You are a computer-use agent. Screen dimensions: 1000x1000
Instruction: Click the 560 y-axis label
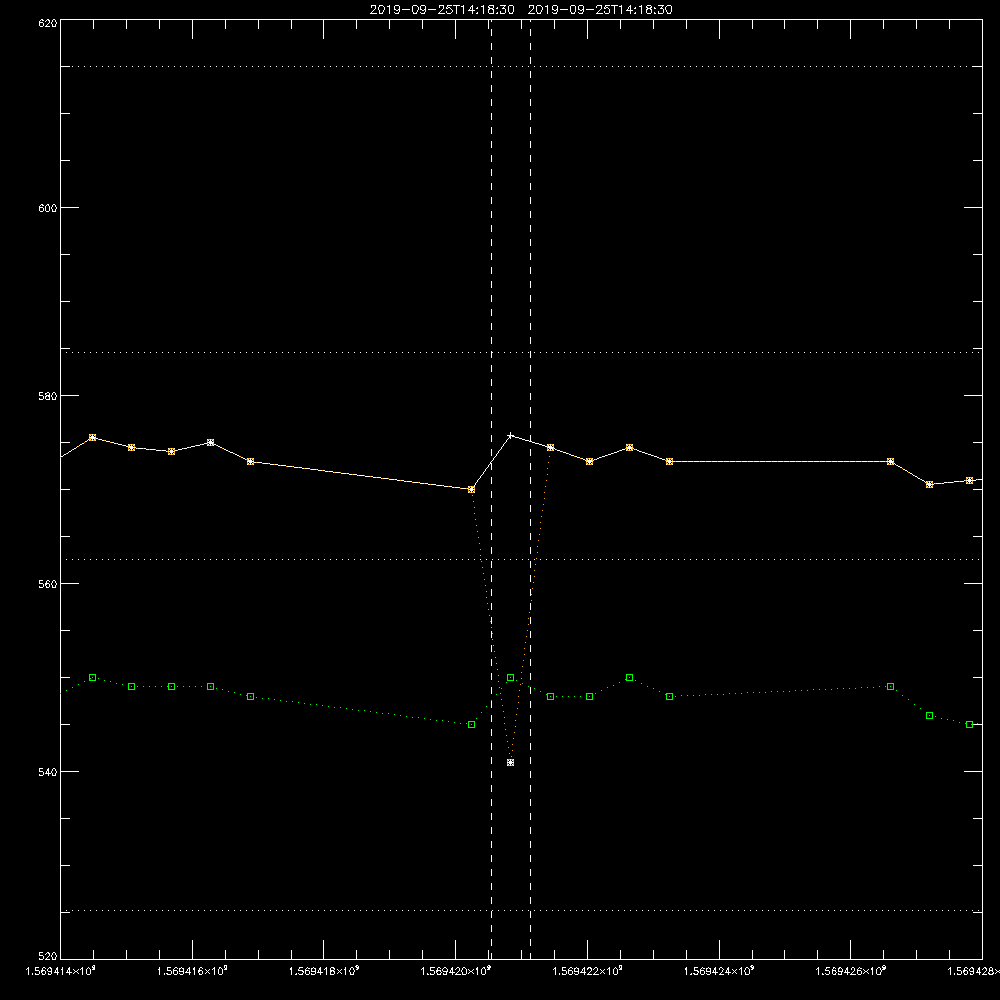[48, 584]
